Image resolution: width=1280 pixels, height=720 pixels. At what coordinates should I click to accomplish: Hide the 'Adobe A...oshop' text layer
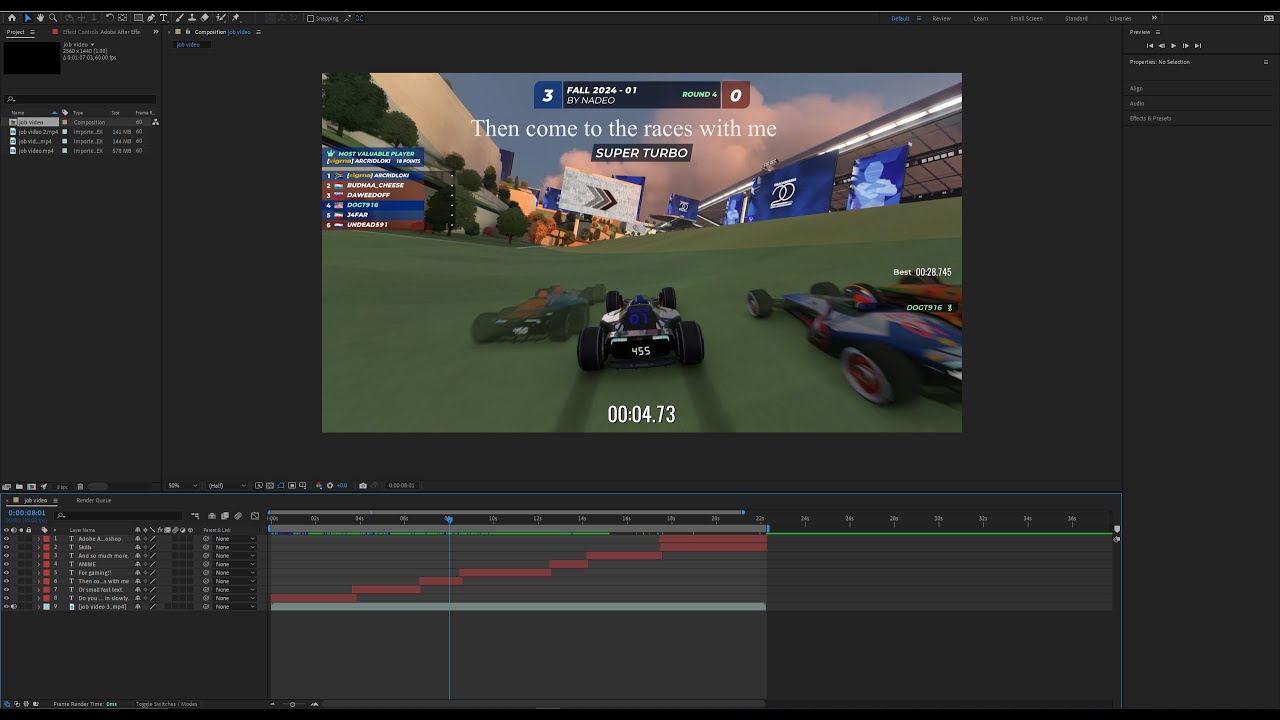pos(6,539)
